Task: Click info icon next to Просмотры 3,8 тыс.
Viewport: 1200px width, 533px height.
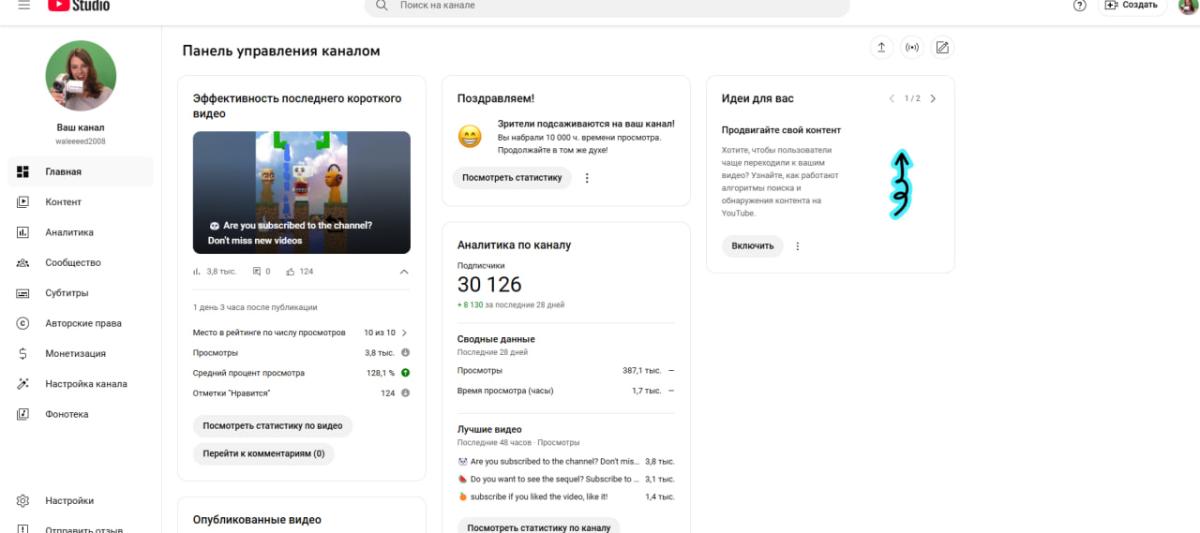Action: coord(405,352)
